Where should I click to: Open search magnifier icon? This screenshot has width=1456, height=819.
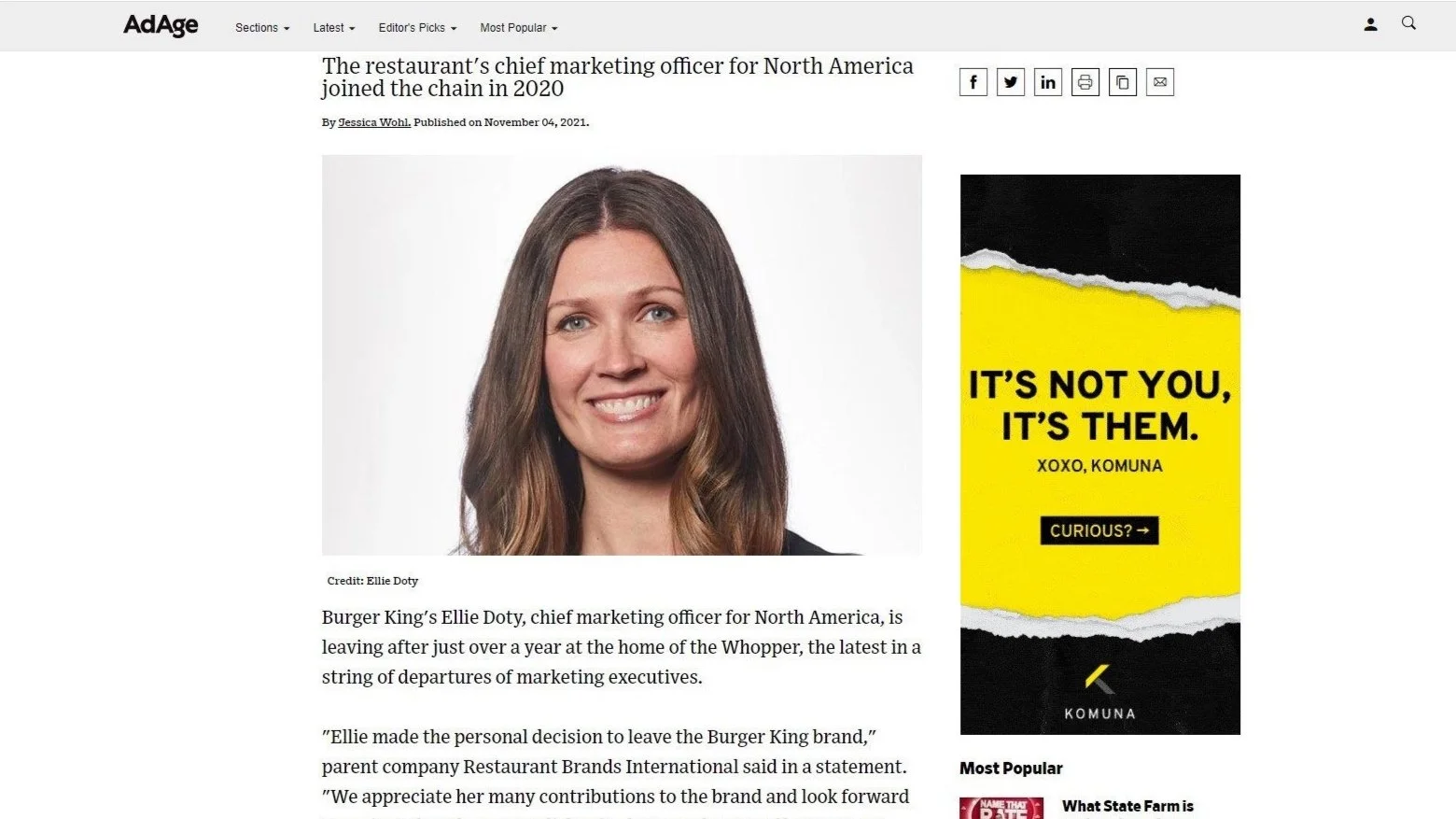click(1408, 23)
